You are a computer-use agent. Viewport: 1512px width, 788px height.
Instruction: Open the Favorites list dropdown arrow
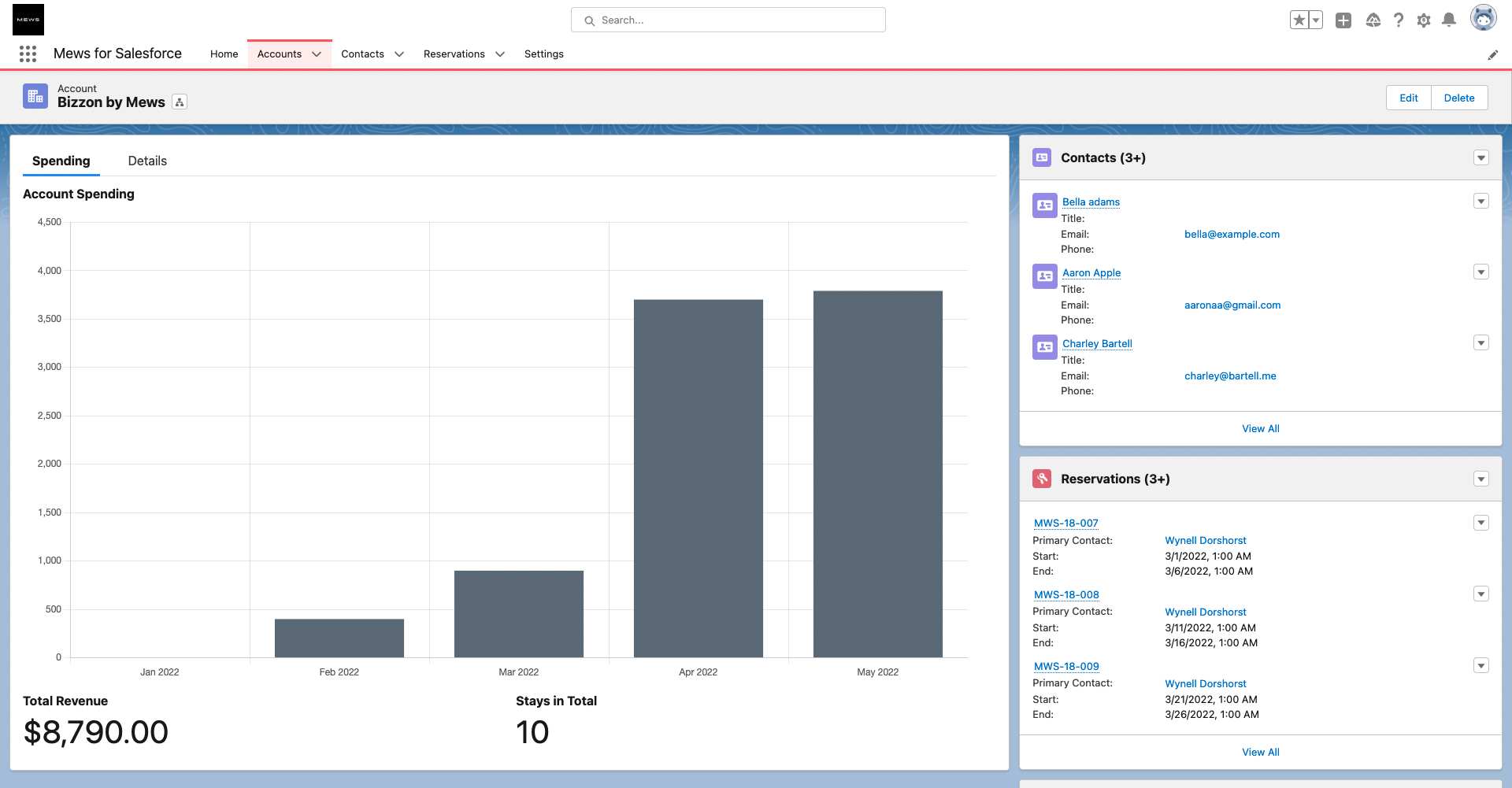coord(1316,20)
